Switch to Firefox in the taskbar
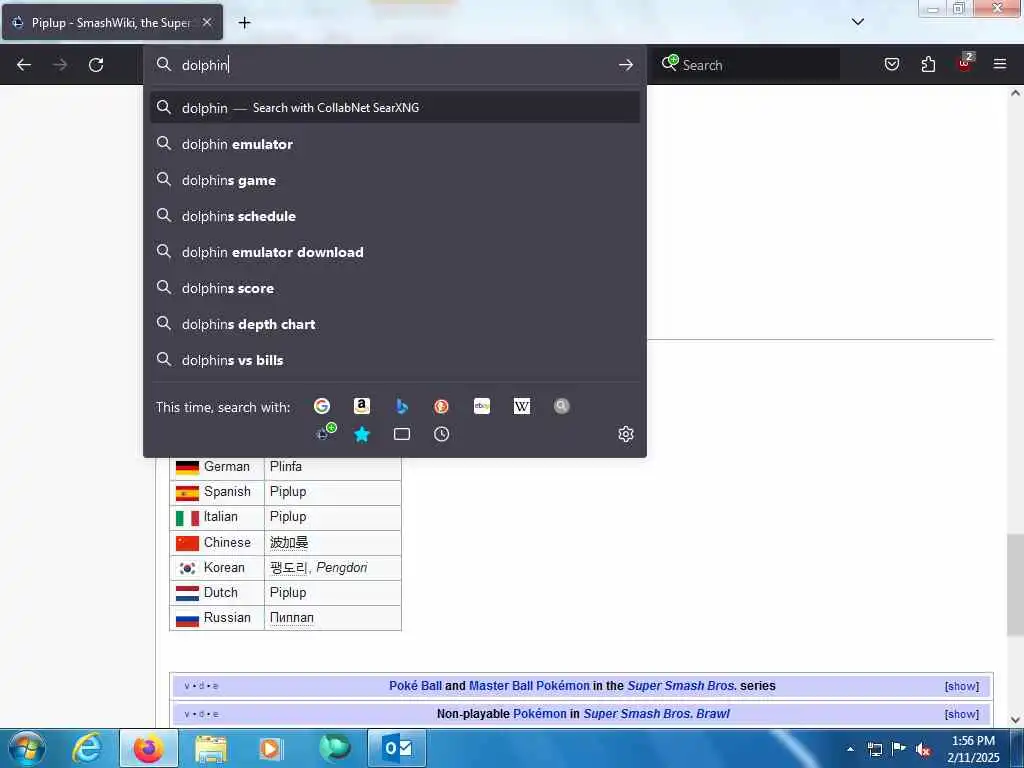This screenshot has height=768, width=1024. (148, 748)
